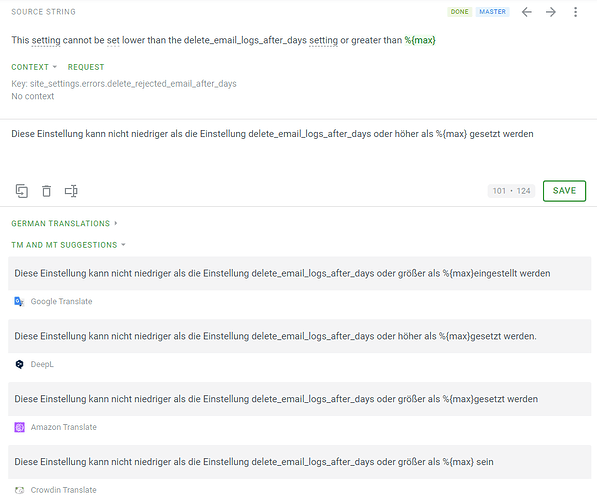Click the DONE status tag
The height and width of the screenshot is (499, 597).
[460, 12]
